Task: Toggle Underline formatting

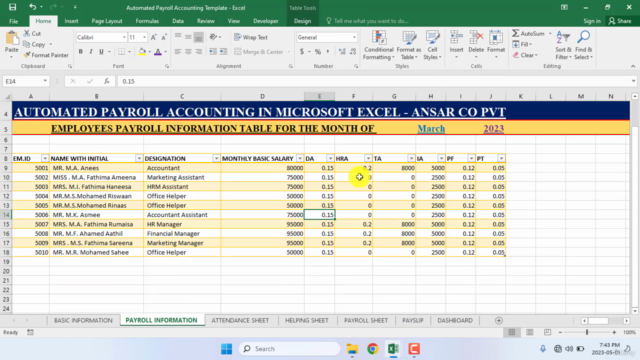Action: [101, 52]
